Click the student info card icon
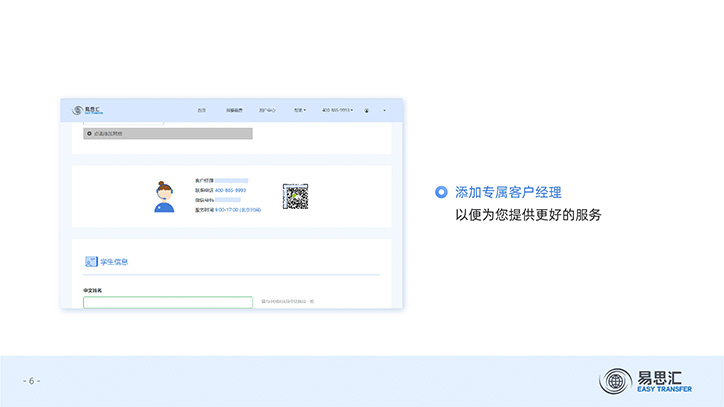Viewport: 724px width, 407px height. click(90, 262)
